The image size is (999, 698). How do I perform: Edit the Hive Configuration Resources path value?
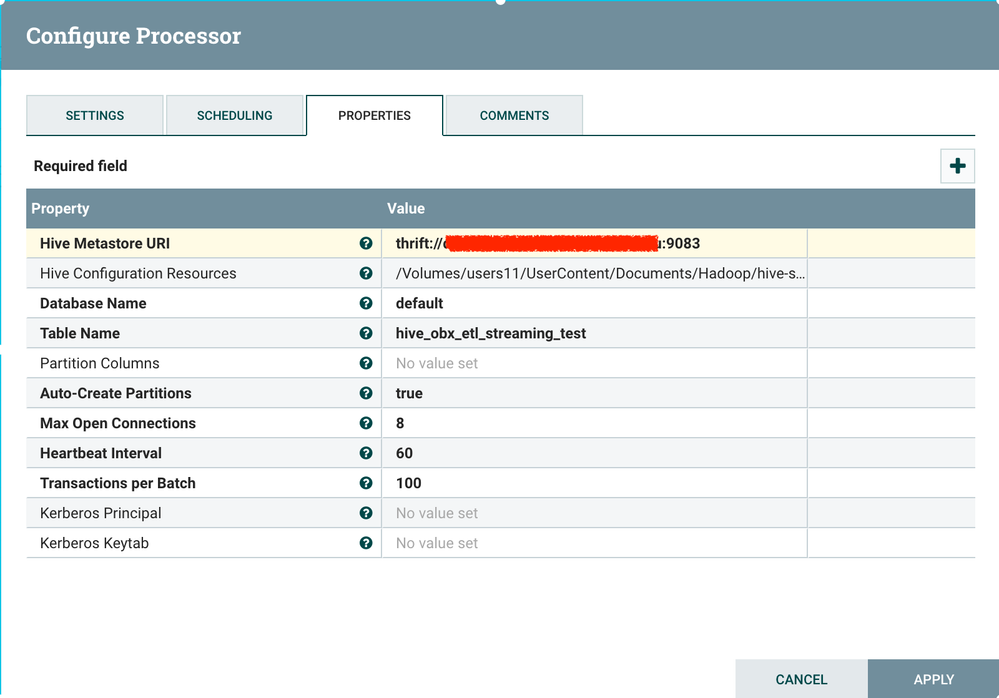pyautogui.click(x=594, y=273)
